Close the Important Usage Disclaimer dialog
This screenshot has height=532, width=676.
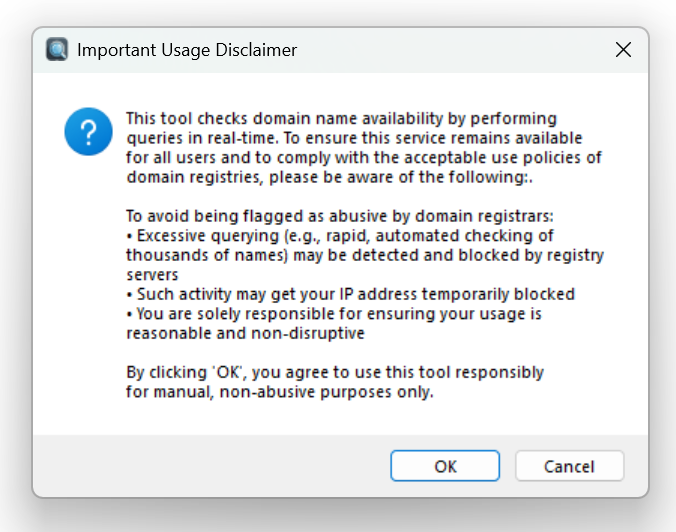pos(623,49)
